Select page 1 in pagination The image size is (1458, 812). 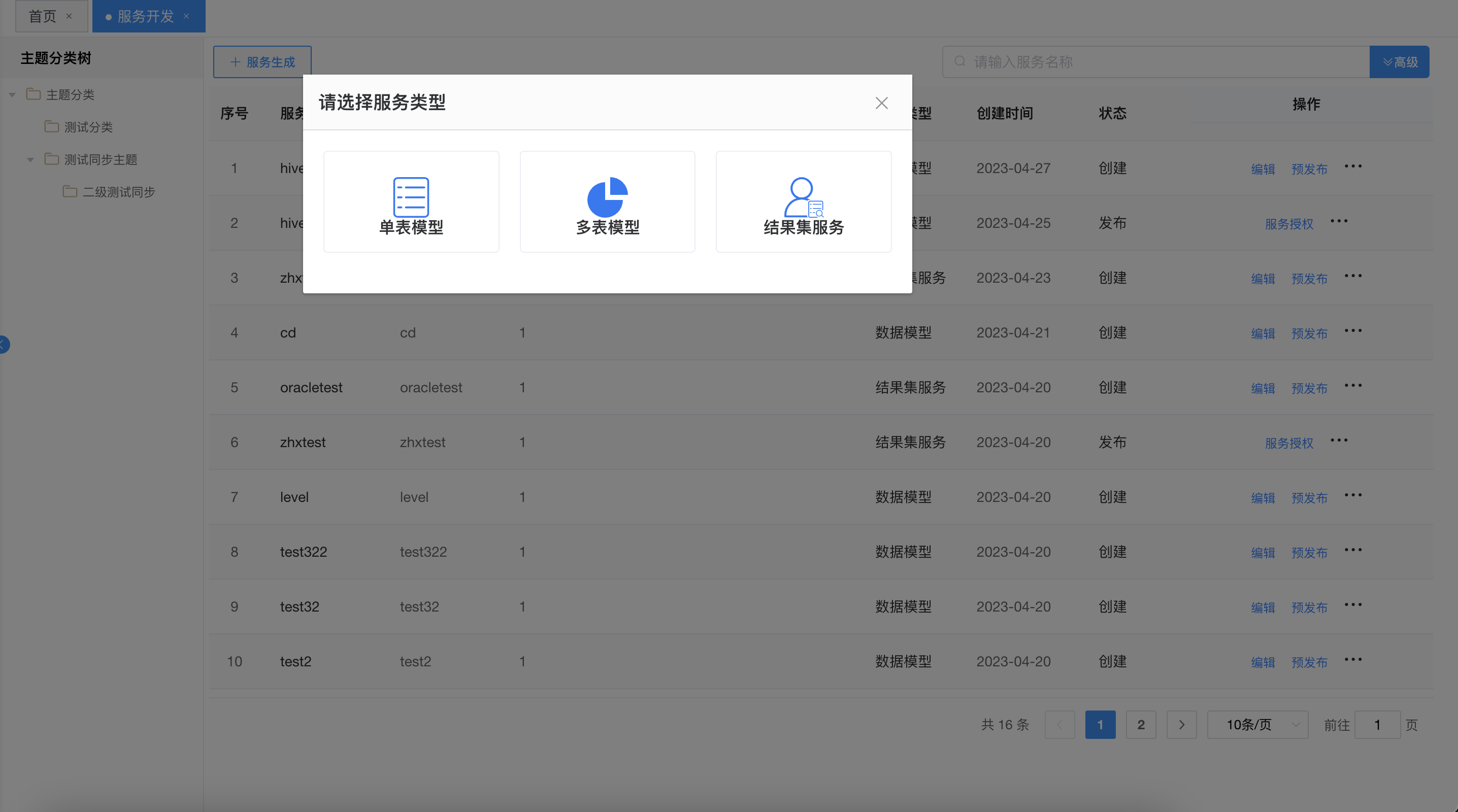tap(1100, 724)
